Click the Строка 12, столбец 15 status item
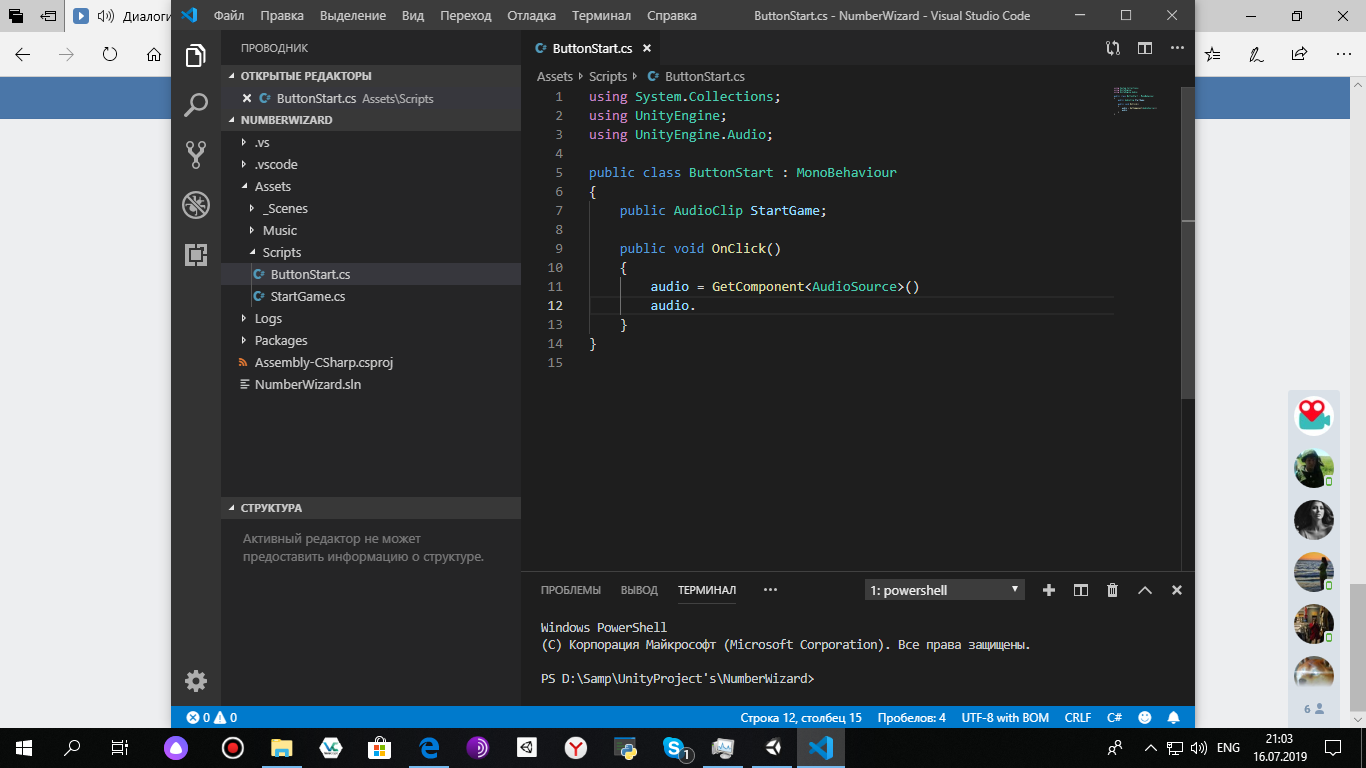The image size is (1366, 768). click(x=801, y=718)
